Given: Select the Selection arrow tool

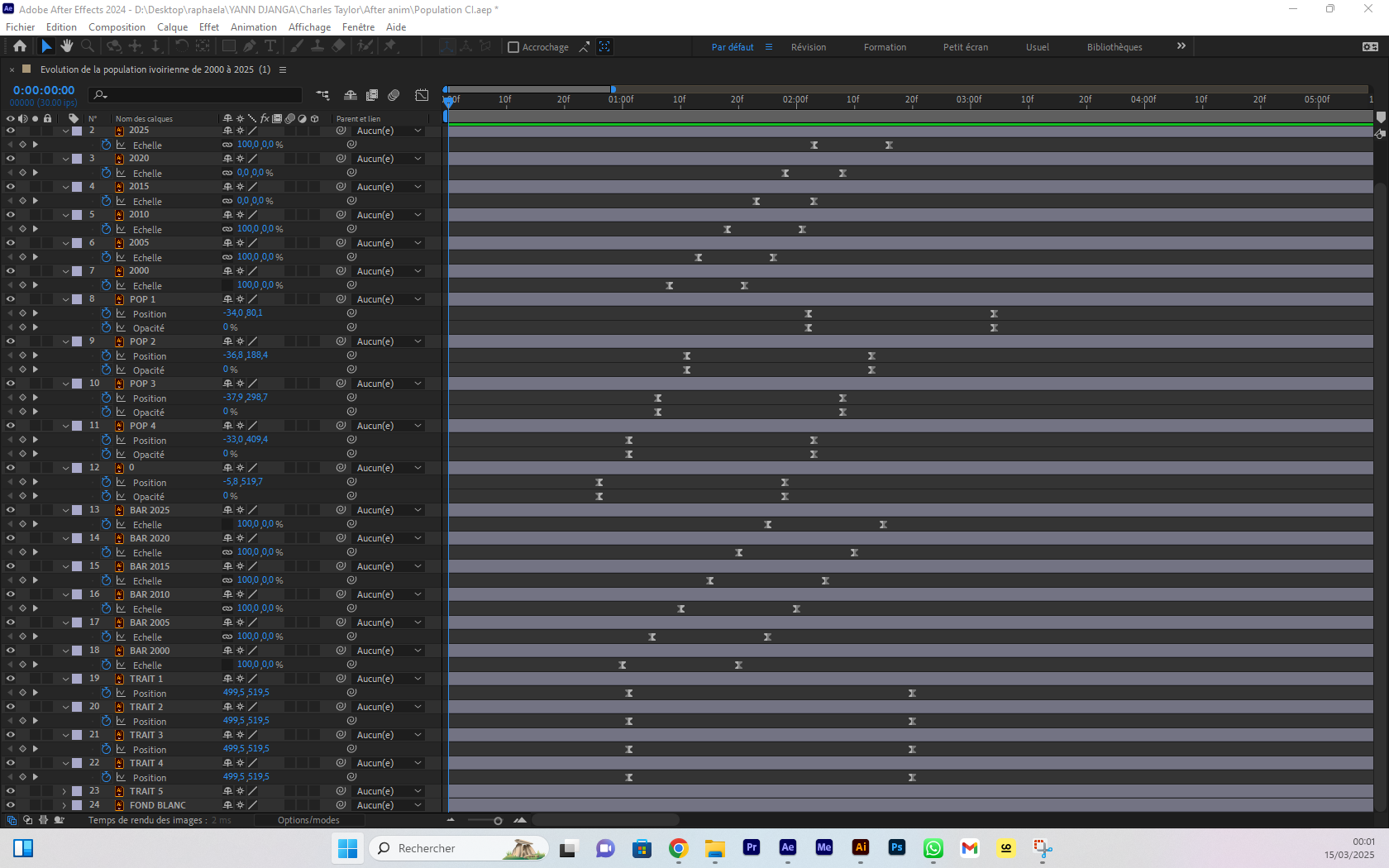Looking at the screenshot, I should tap(46, 46).
